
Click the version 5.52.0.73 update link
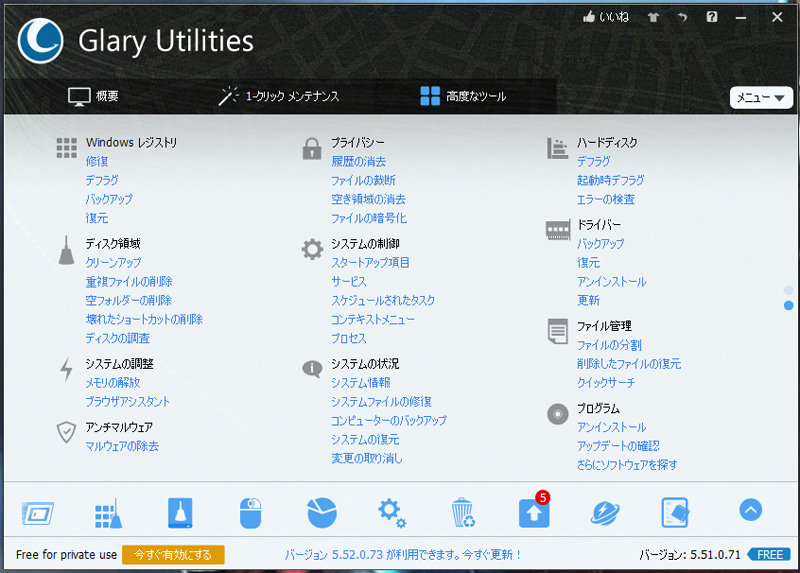tap(403, 555)
